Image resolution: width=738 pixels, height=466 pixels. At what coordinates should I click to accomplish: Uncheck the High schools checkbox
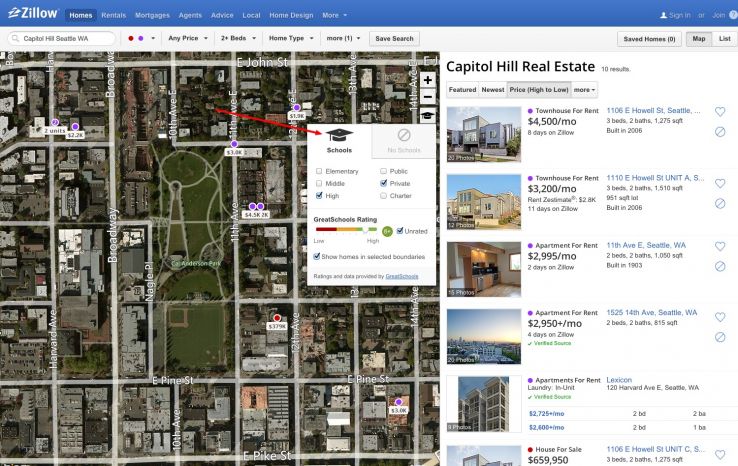[x=319, y=195]
